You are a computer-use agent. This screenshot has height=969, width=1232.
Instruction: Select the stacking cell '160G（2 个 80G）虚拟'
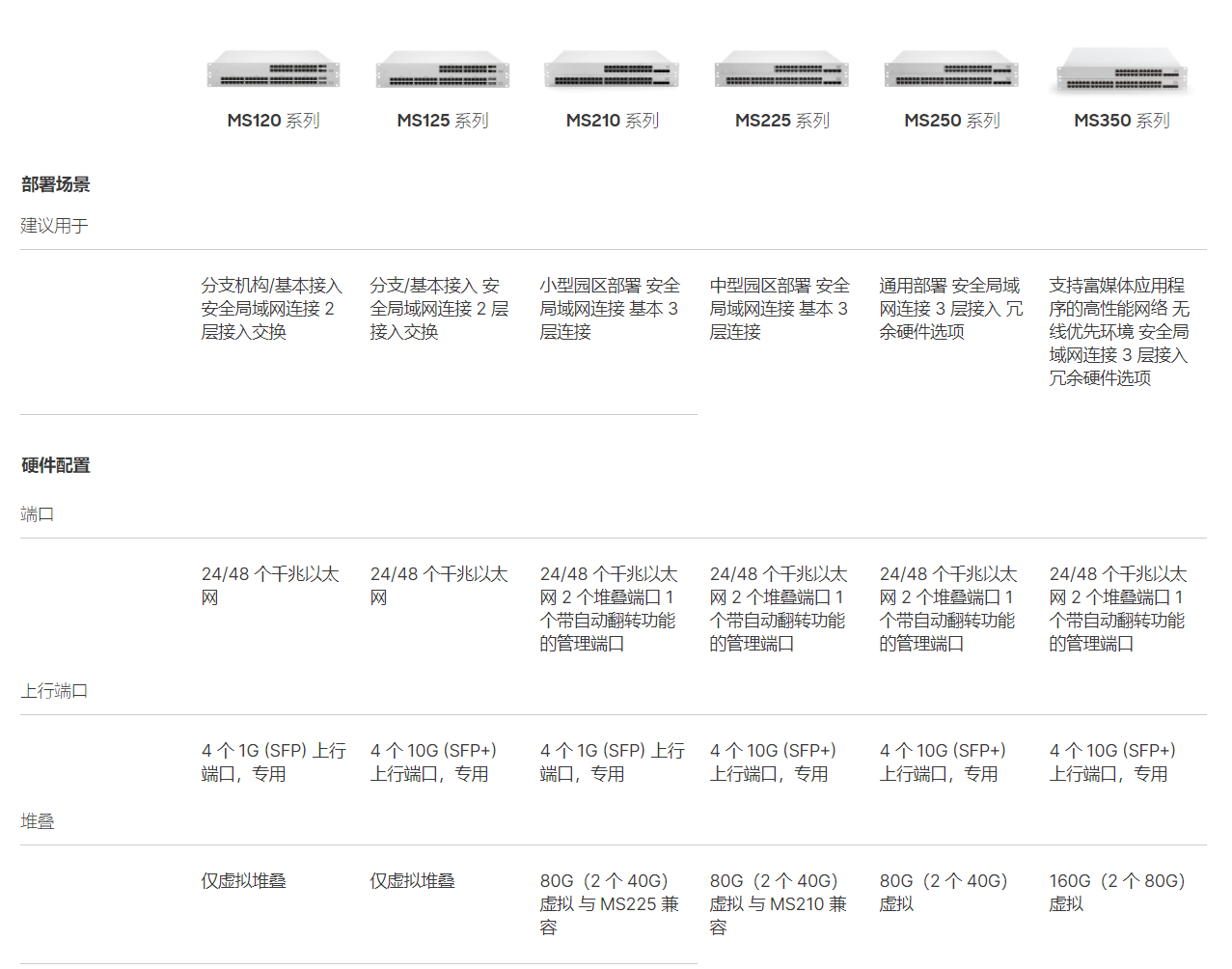pyautogui.click(x=1117, y=893)
